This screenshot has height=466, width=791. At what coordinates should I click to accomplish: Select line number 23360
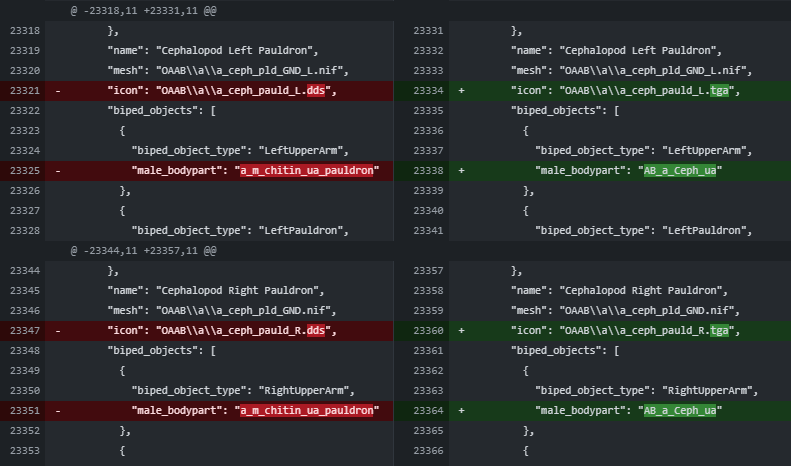428,331
